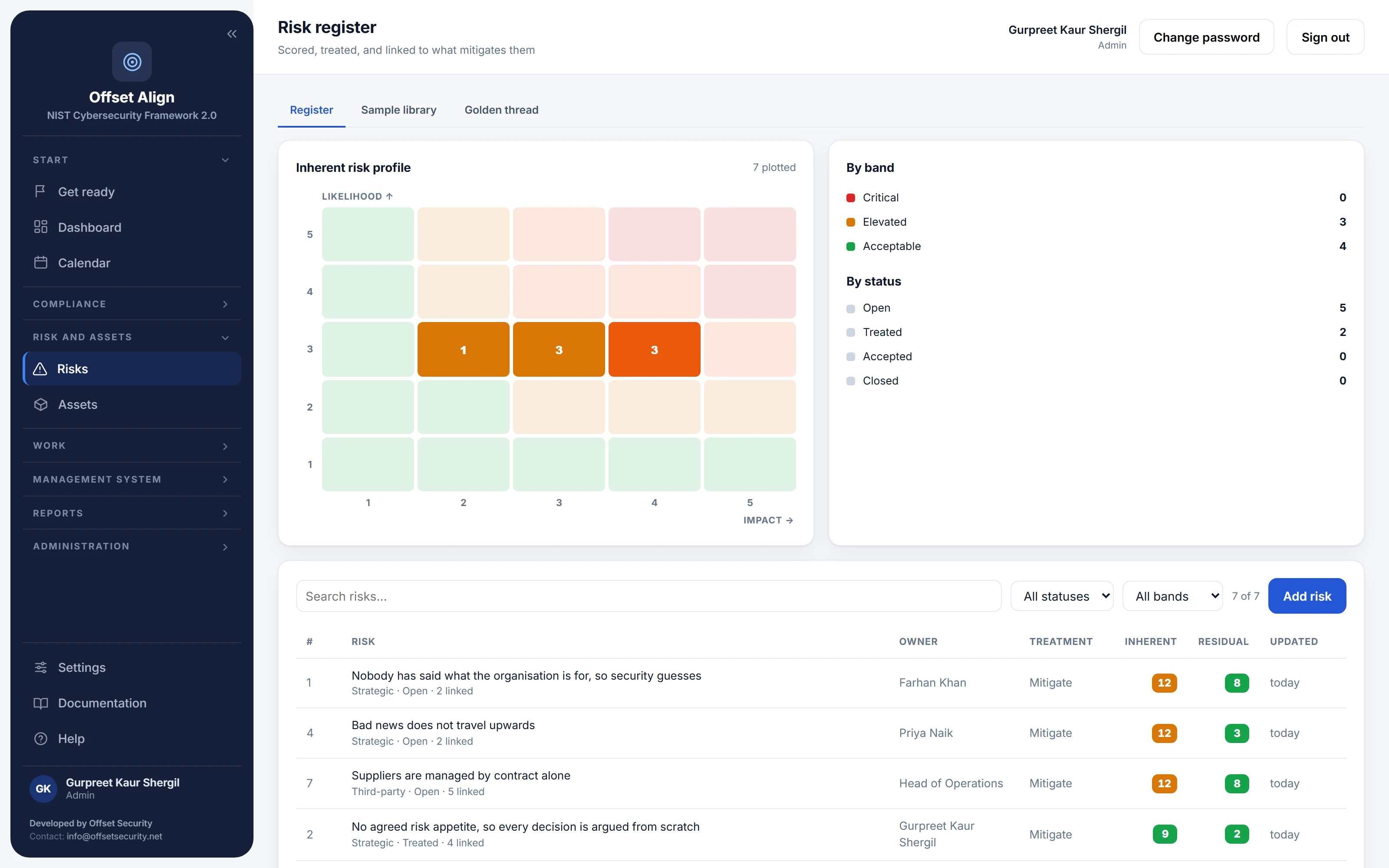
Task: Open the Help question mark icon
Action: 40,738
